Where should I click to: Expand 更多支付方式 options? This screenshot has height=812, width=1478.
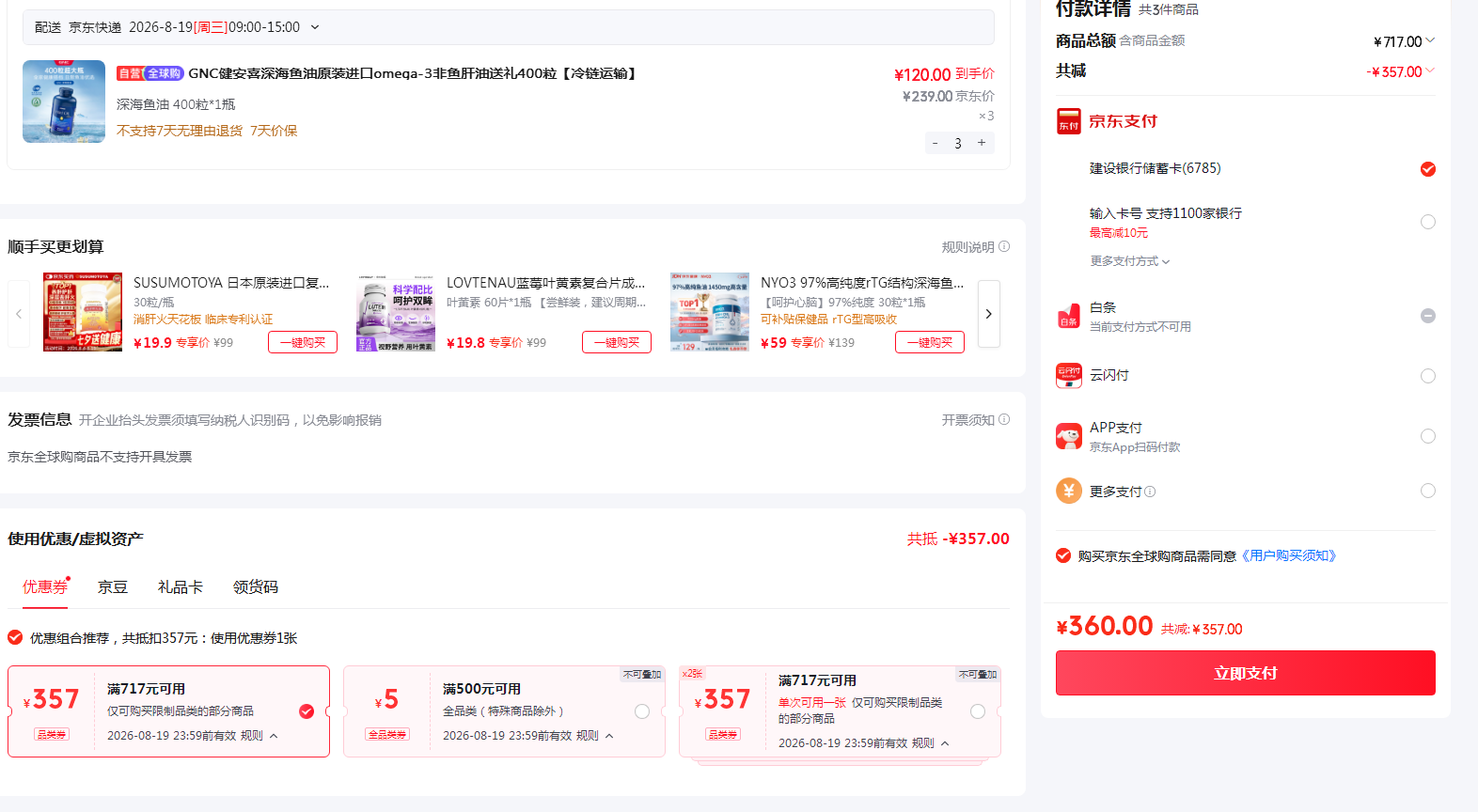coord(1130,261)
